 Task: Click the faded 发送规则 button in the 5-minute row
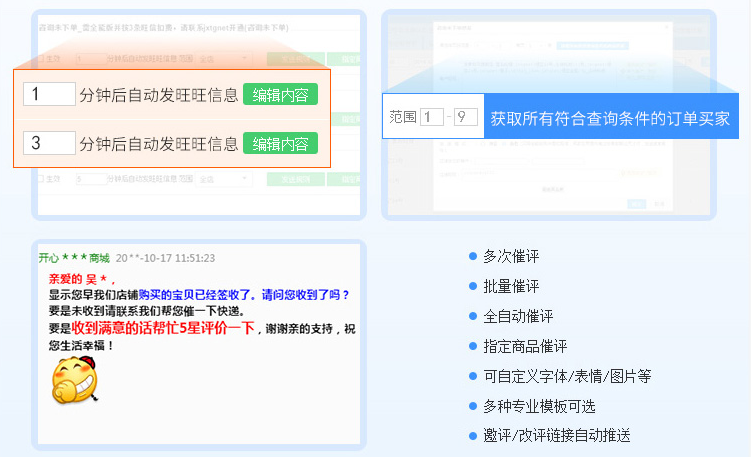(296, 180)
